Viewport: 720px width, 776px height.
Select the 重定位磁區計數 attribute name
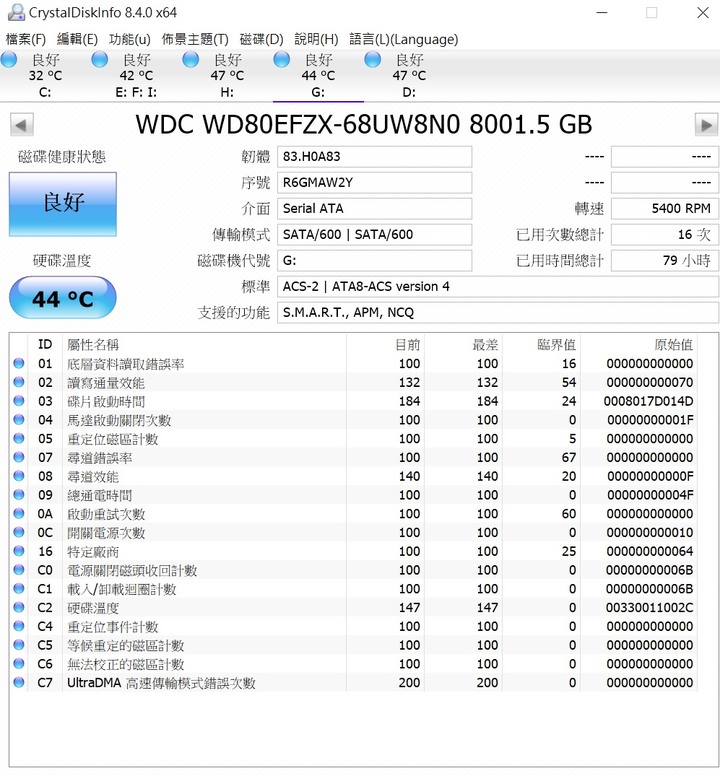[x=112, y=439]
